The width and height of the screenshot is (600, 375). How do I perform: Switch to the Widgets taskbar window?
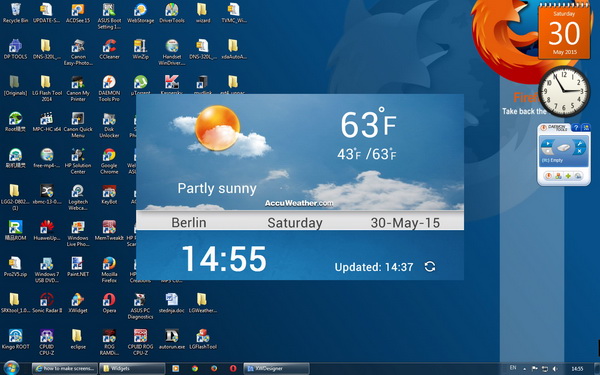pyautogui.click(x=132, y=368)
